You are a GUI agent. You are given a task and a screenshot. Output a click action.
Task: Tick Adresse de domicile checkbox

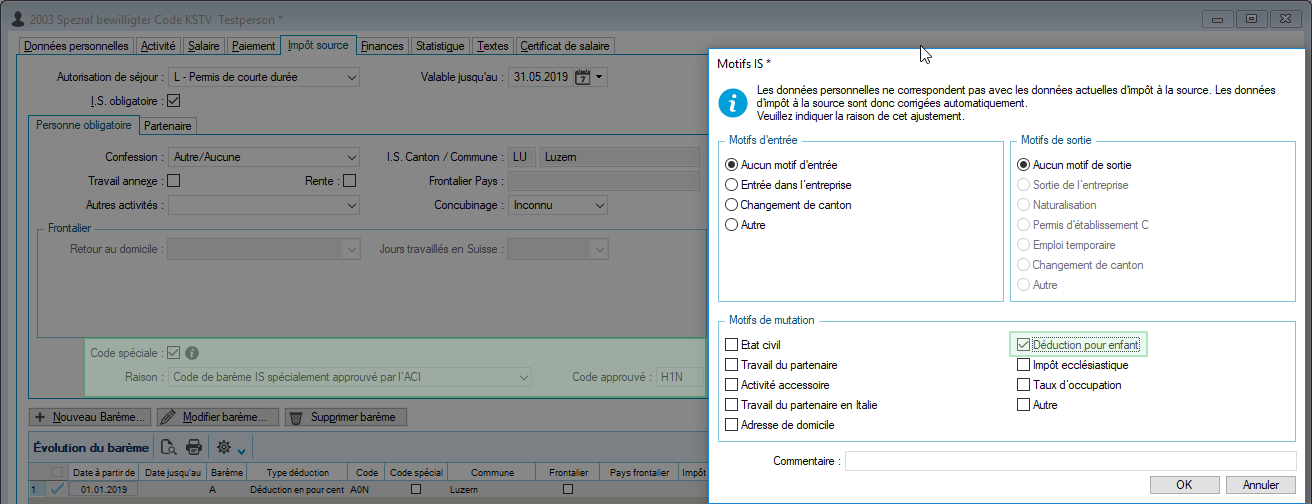click(x=732, y=425)
